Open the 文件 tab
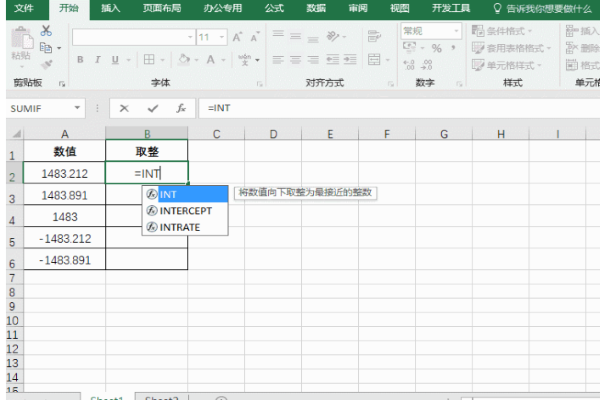This screenshot has height=400, width=600. point(24,8)
